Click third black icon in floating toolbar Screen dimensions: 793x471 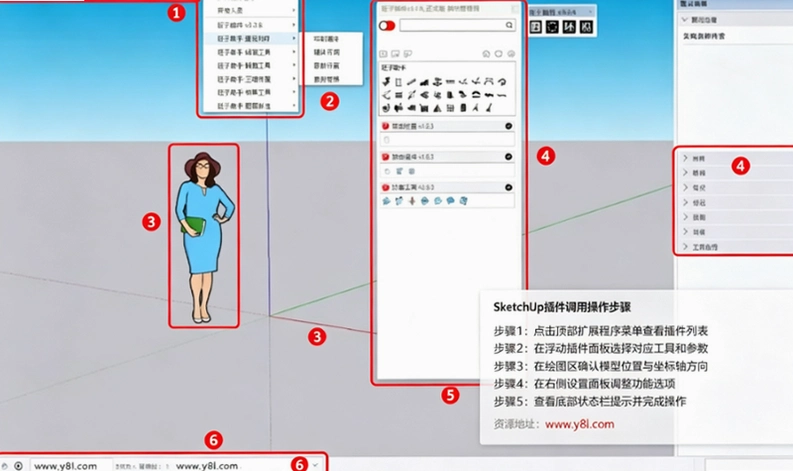569,27
